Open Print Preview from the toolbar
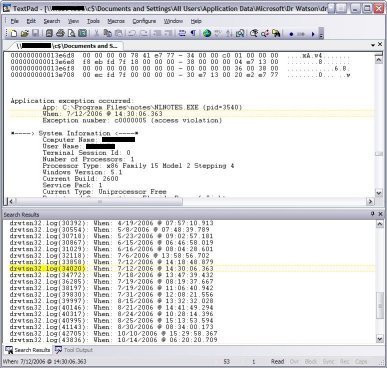 [x=71, y=33]
